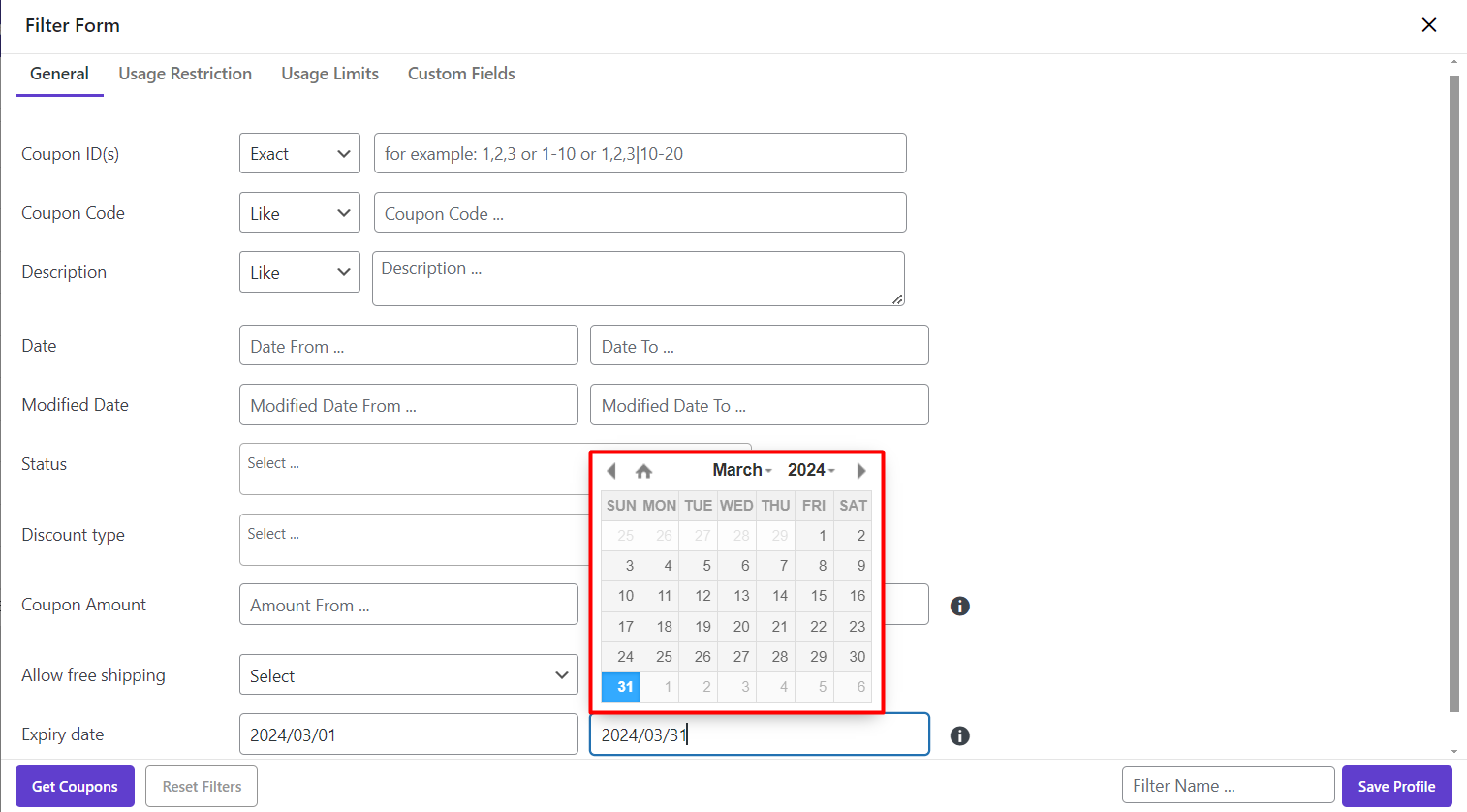Screen dimensions: 1467x812
Task: Expand Coupon ID(s) Exact dropdown
Action: (x=299, y=154)
